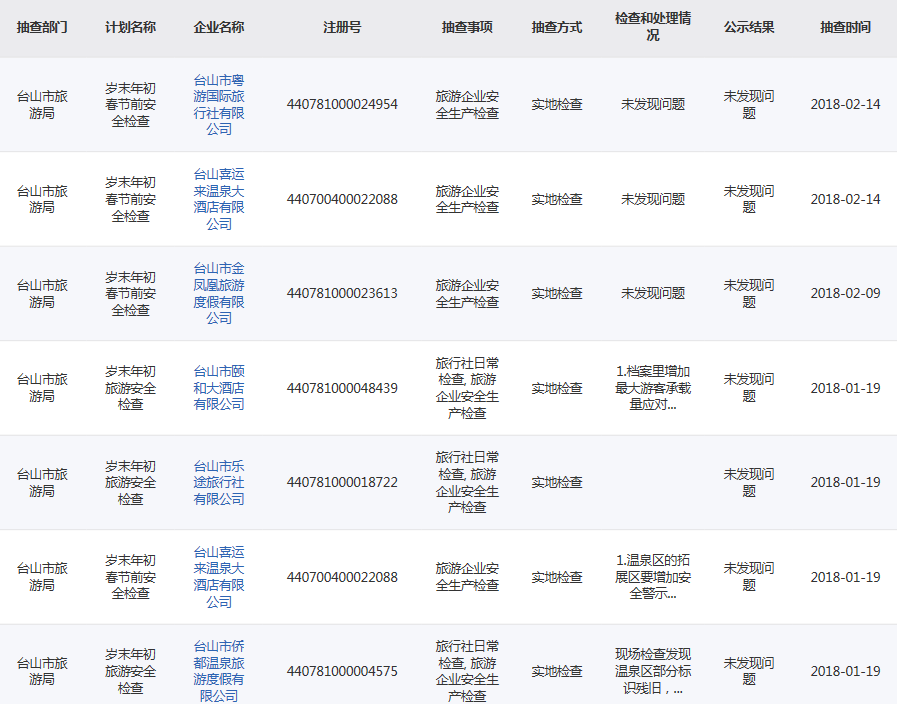The image size is (897, 704).
Task: Click the 抽查时间 column header
Action: pyautogui.click(x=845, y=27)
